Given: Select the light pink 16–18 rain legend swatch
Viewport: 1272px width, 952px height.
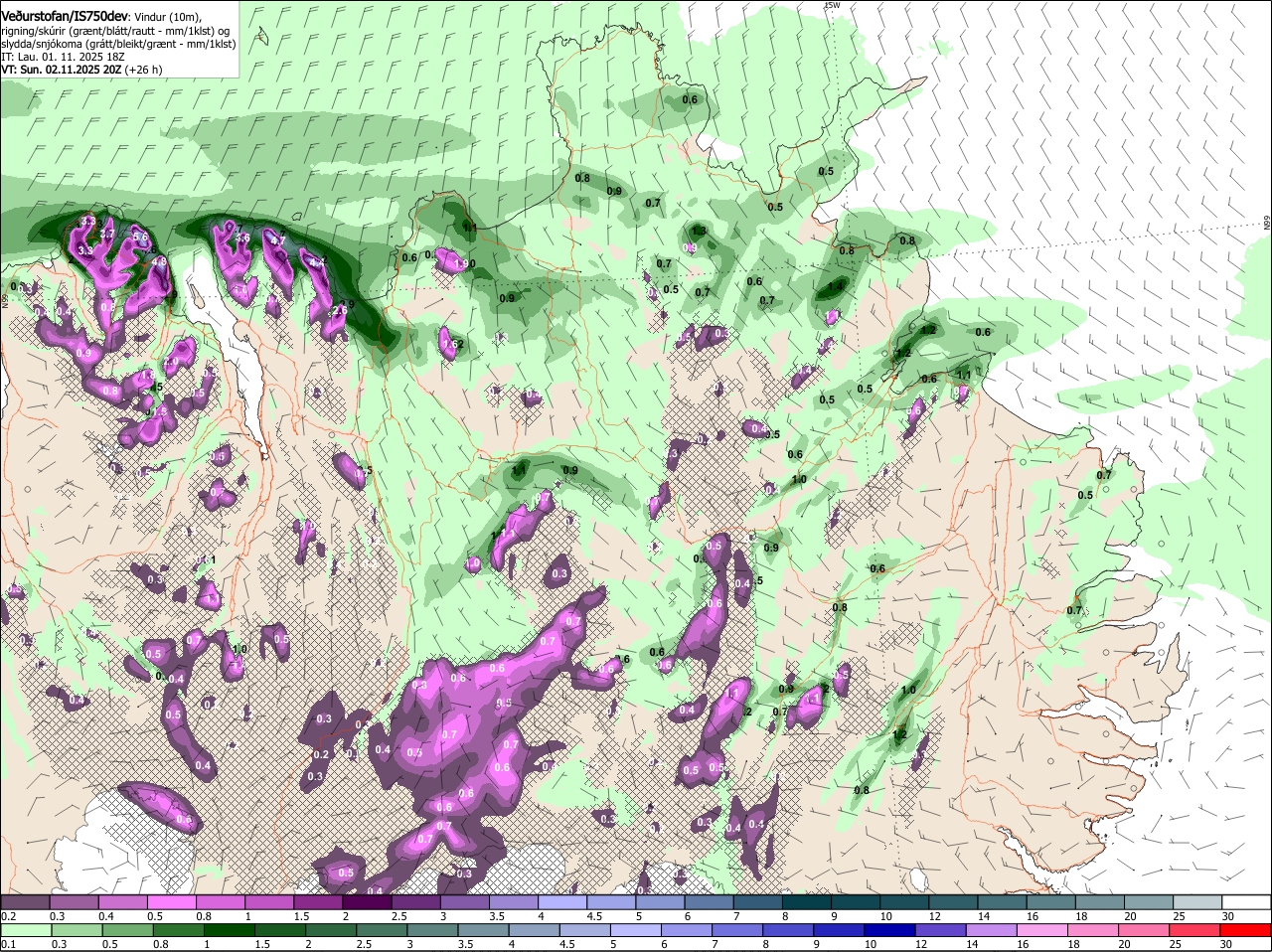Looking at the screenshot, I should tap(1043, 930).
